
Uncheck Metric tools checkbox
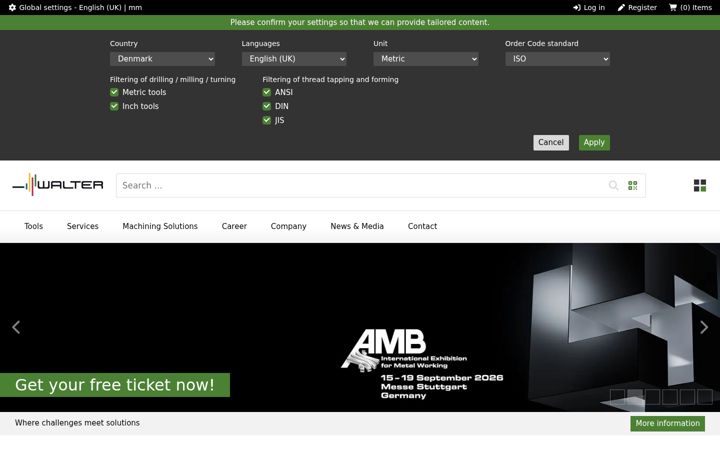[114, 92]
